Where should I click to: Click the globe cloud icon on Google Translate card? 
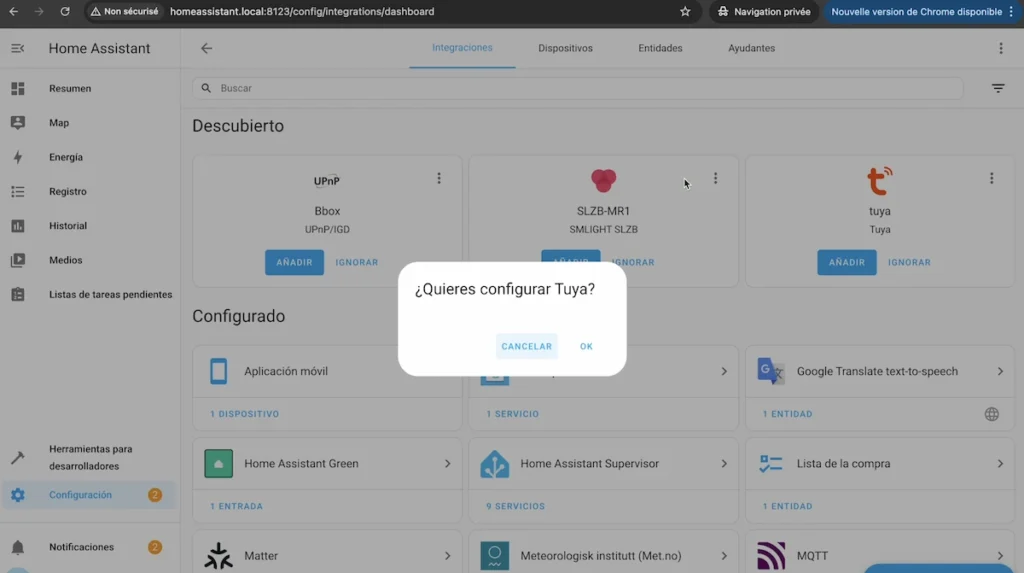991,414
